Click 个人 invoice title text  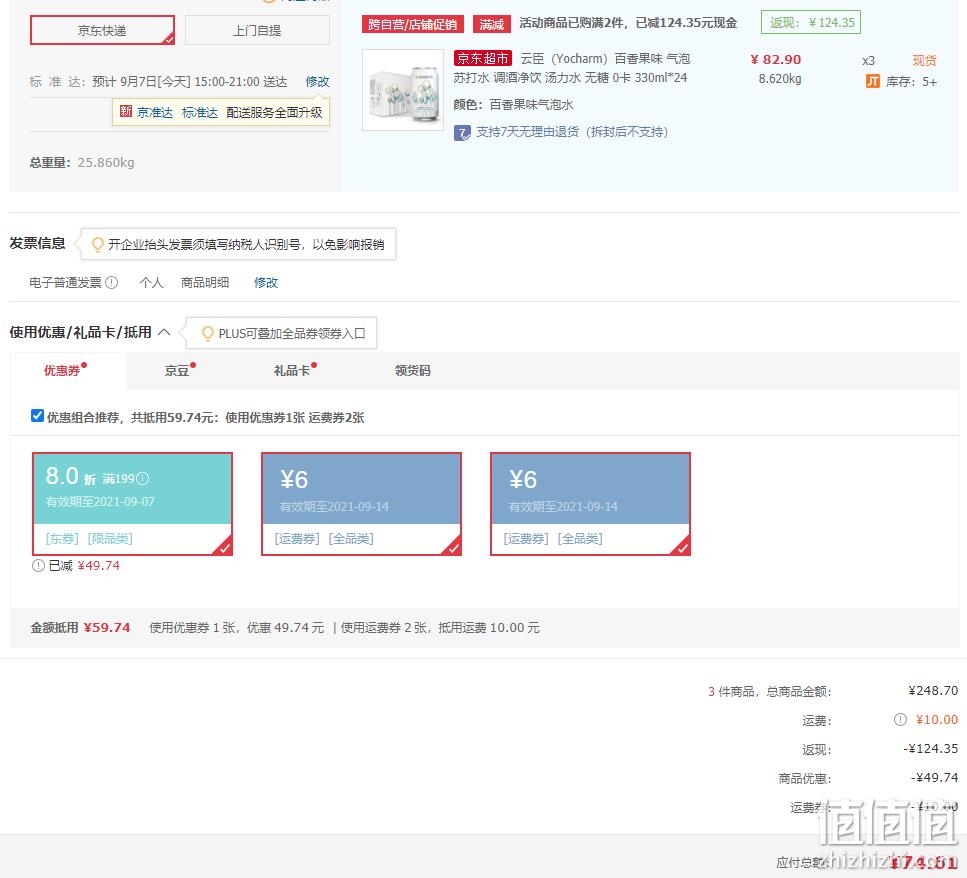coord(151,282)
